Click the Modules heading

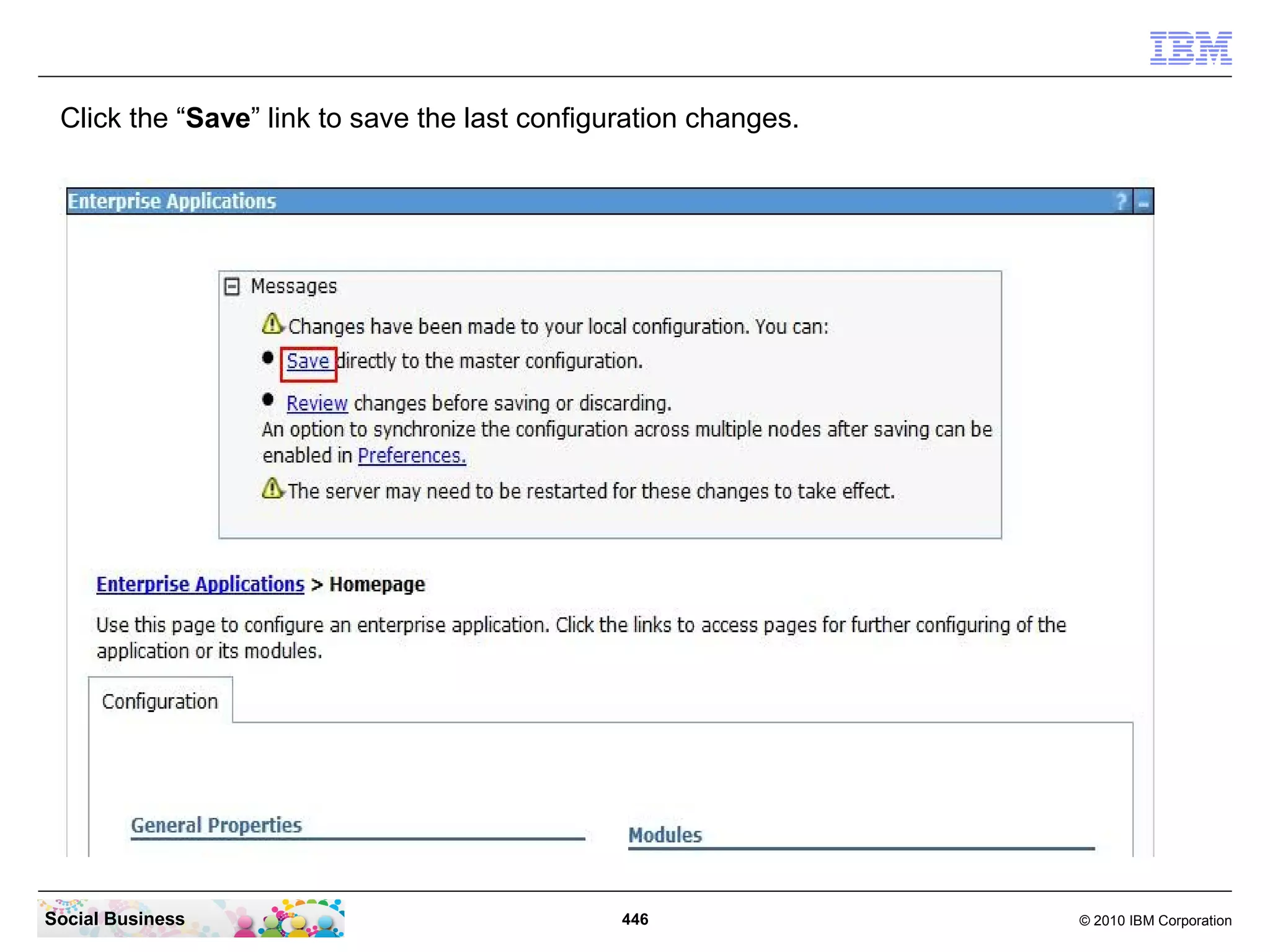click(x=665, y=835)
